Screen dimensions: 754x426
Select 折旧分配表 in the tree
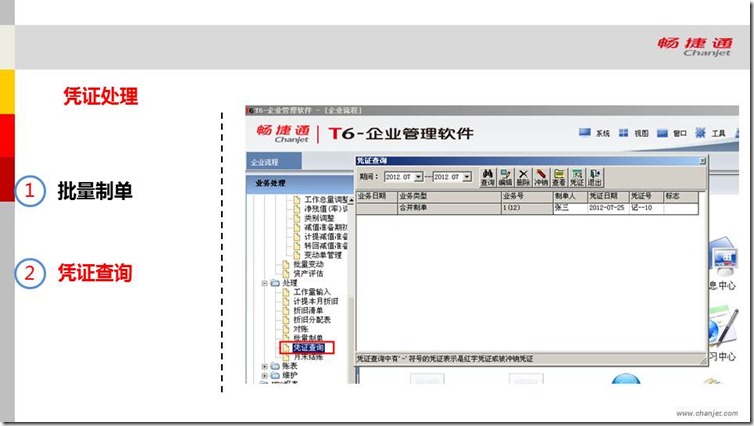312,320
